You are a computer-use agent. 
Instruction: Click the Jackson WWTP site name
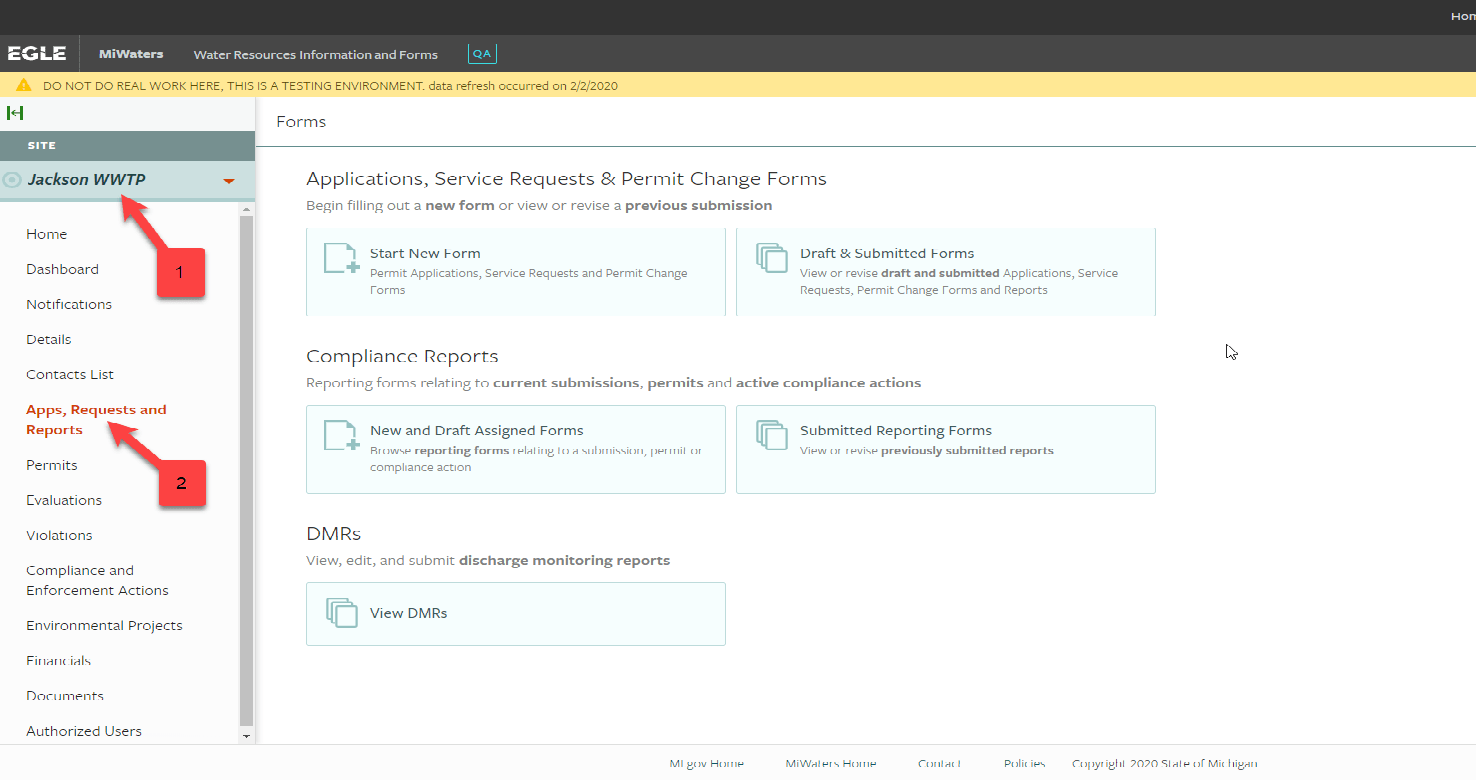click(87, 180)
